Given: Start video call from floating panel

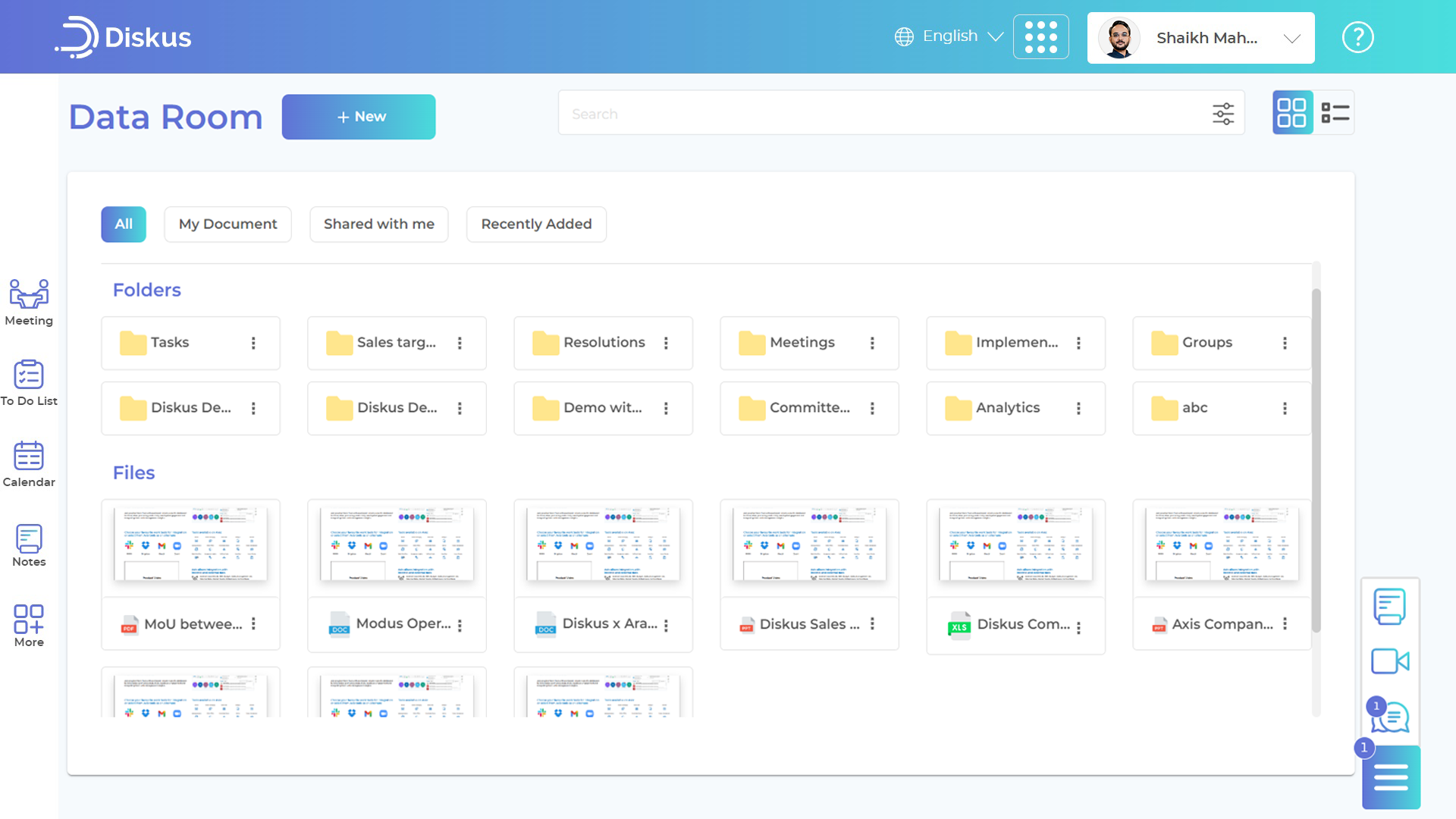Looking at the screenshot, I should point(1389,661).
